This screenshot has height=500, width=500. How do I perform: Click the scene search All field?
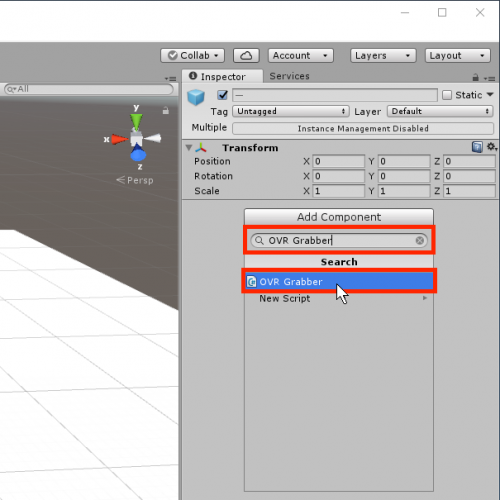pos(89,89)
